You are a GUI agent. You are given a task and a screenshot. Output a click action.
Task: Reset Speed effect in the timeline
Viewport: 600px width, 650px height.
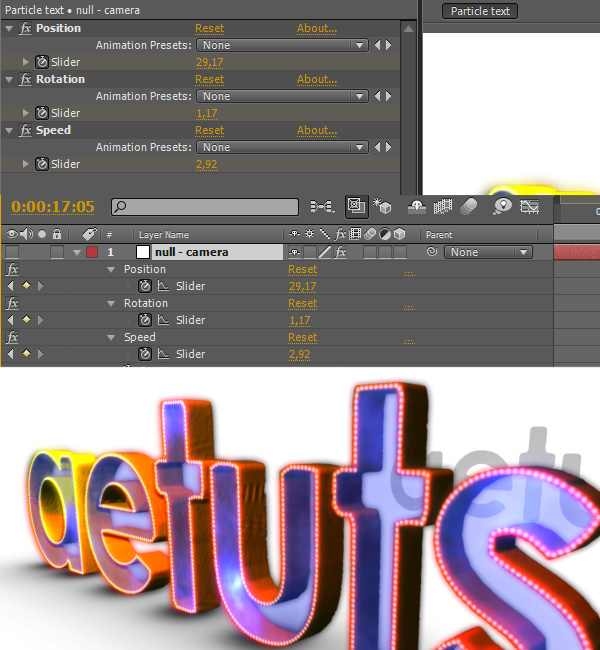click(302, 337)
